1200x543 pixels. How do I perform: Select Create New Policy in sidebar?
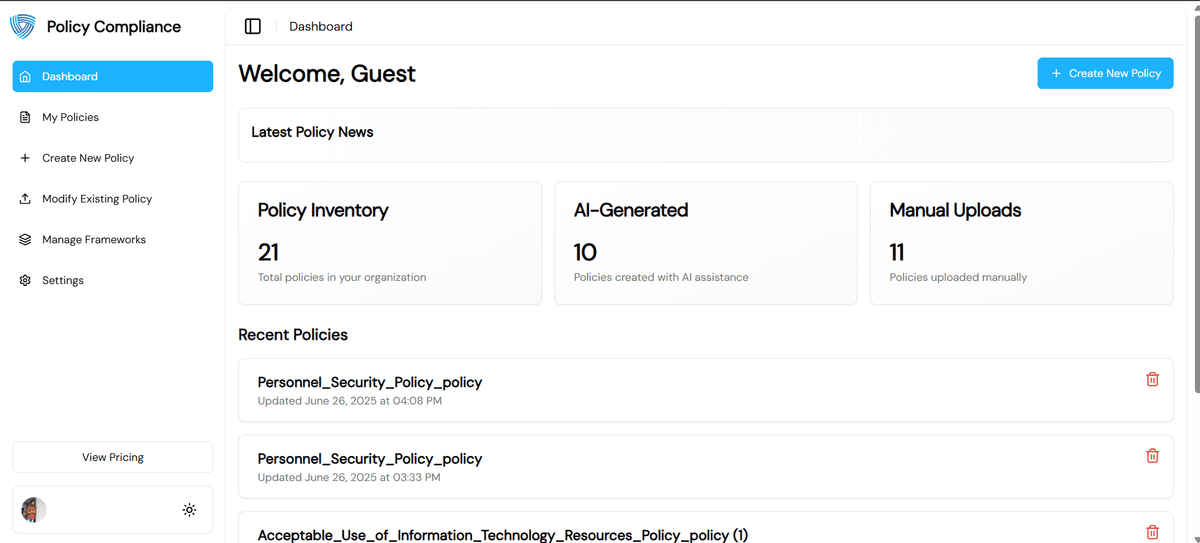[x=88, y=158]
